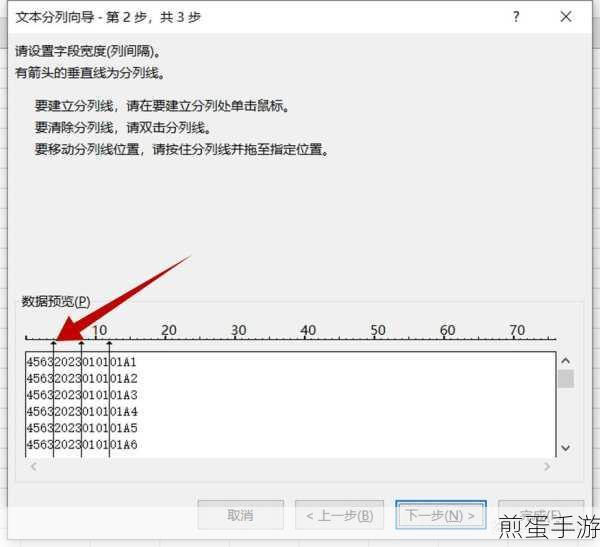Go back with the 上一步(B) button
Screen dimensions: 600x547
click(x=339, y=515)
